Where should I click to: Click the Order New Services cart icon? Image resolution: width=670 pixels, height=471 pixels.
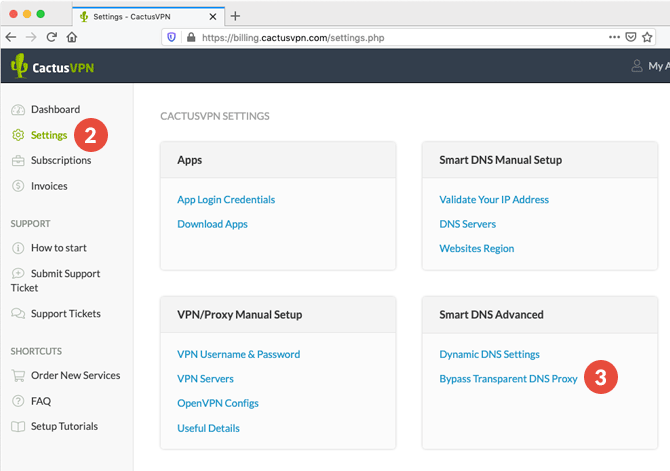(x=18, y=375)
